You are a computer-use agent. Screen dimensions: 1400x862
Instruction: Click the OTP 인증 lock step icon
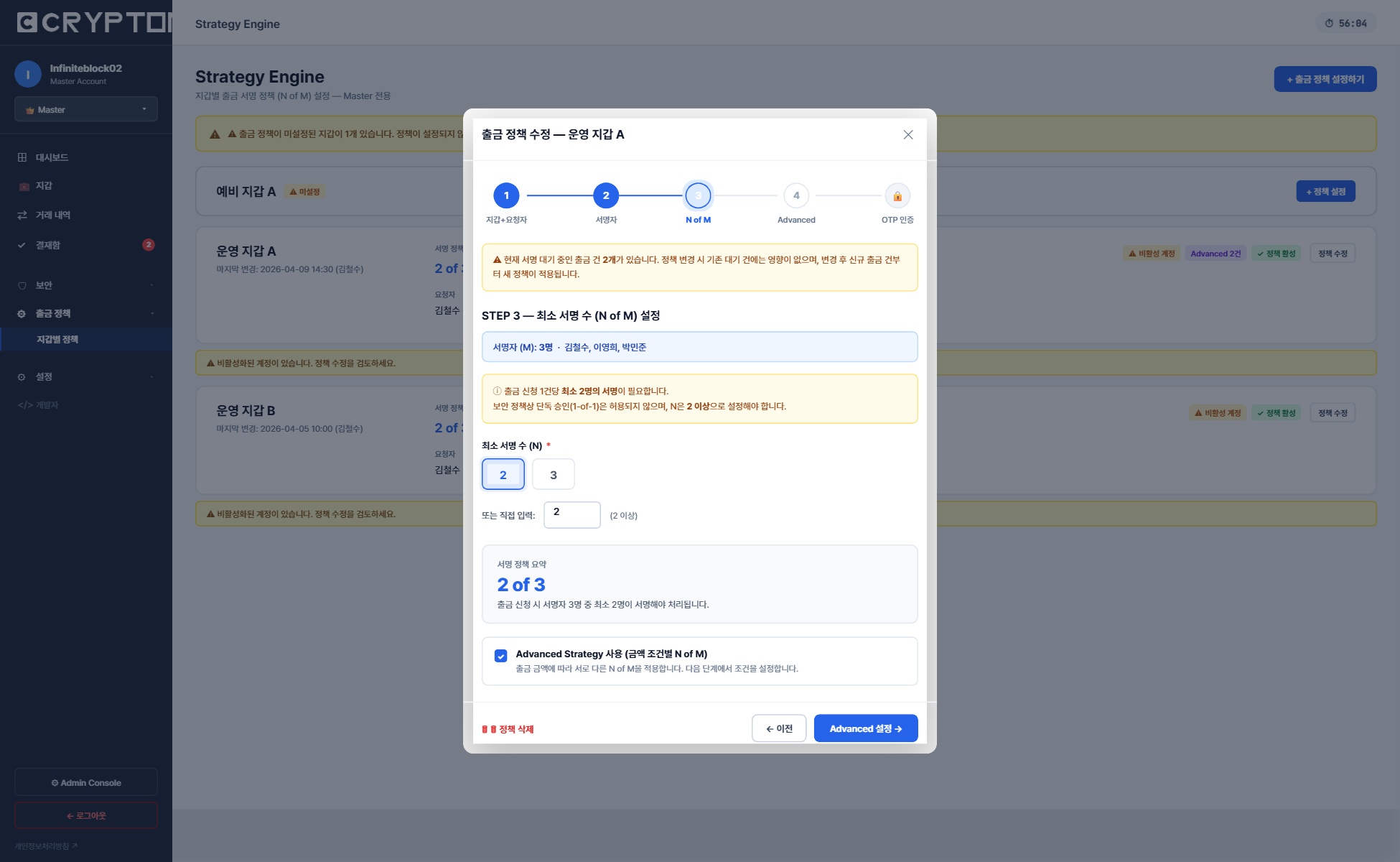tap(897, 195)
